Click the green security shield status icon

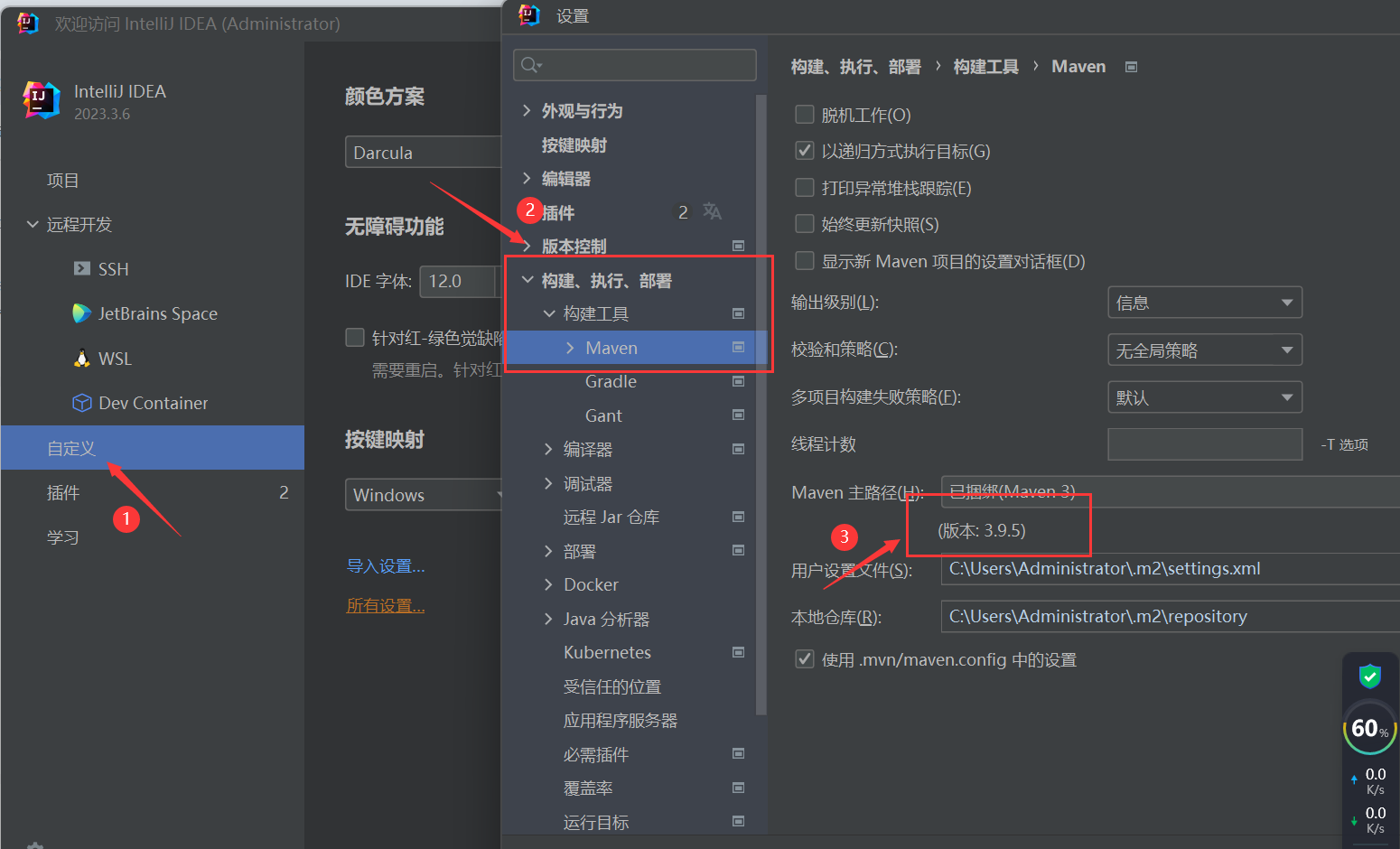point(1370,676)
